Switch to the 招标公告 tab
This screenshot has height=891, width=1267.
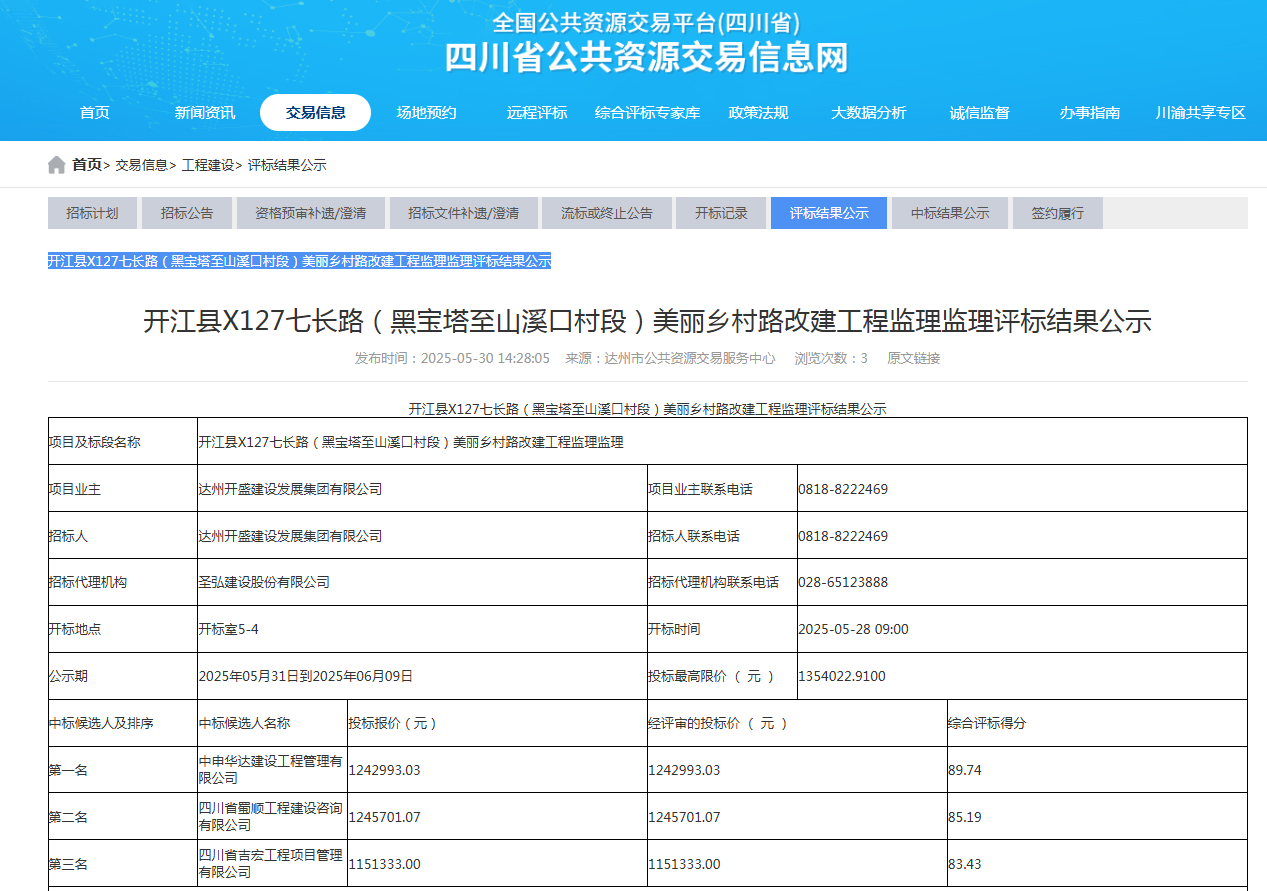pos(187,213)
